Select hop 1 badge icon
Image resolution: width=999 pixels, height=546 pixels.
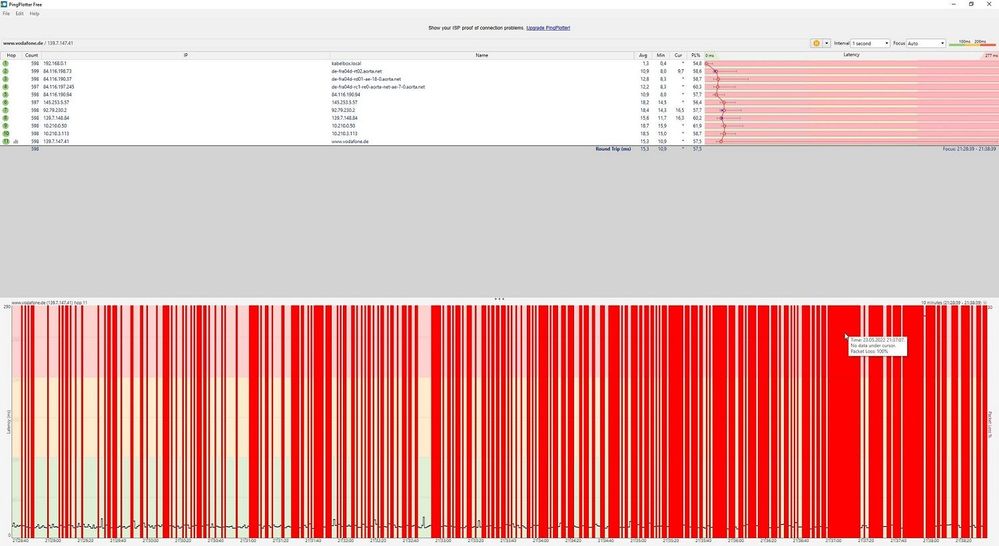[6, 64]
